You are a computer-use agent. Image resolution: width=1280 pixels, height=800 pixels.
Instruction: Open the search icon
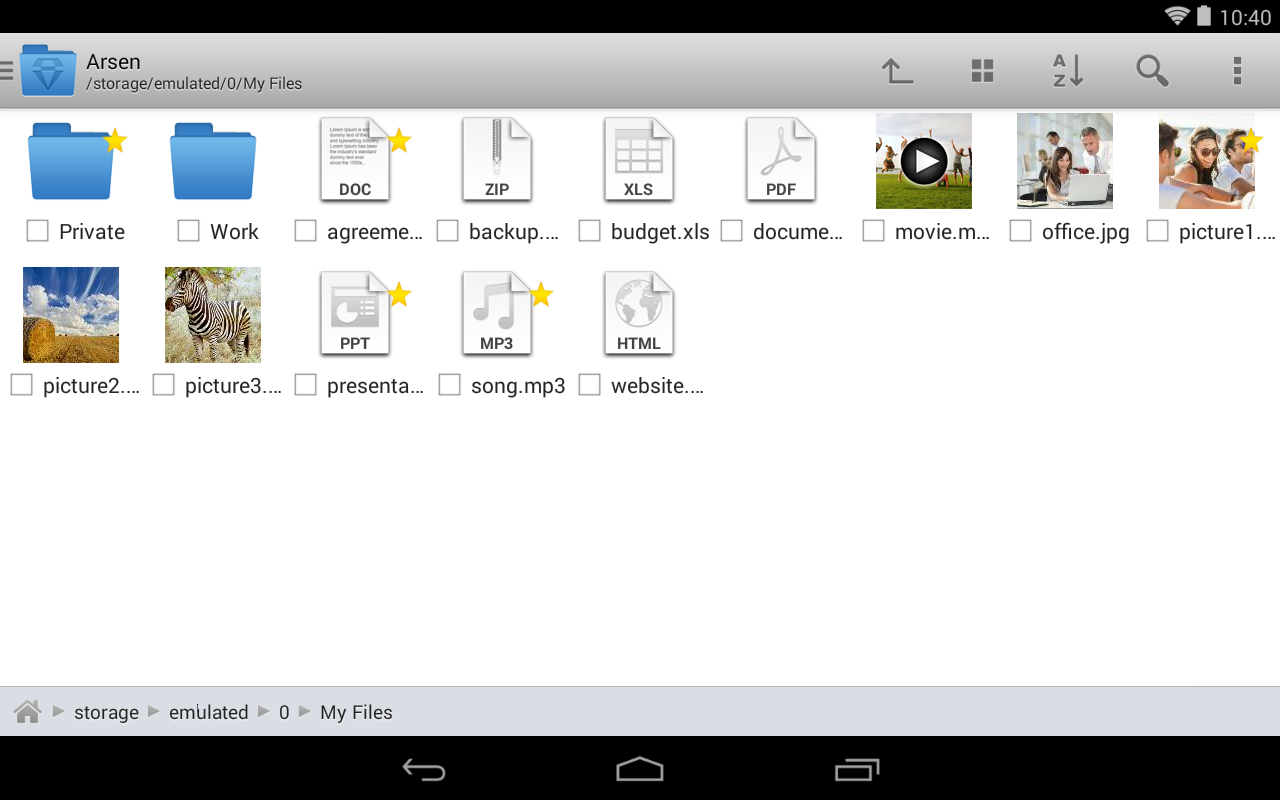pyautogui.click(x=1152, y=70)
